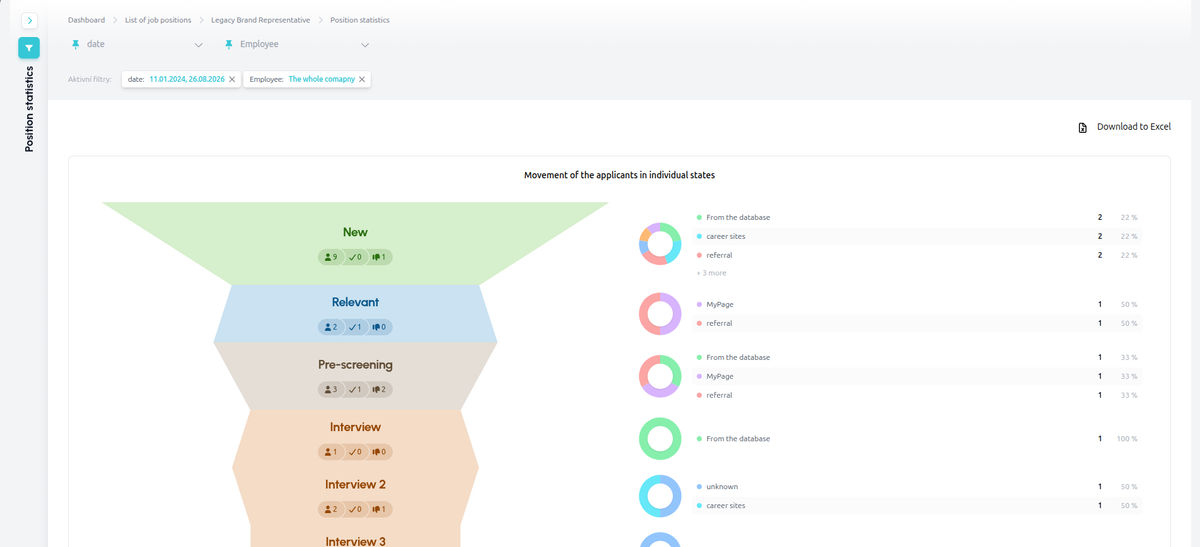Click the '+ 3 more' sources link
This screenshot has width=1200, height=547.
click(x=711, y=272)
